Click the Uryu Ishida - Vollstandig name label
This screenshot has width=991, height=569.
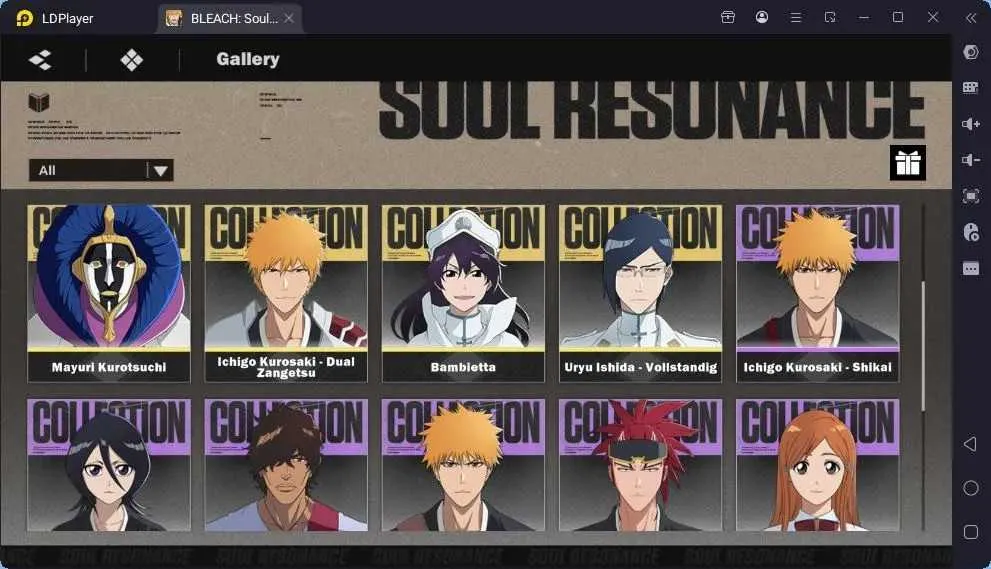click(x=640, y=367)
